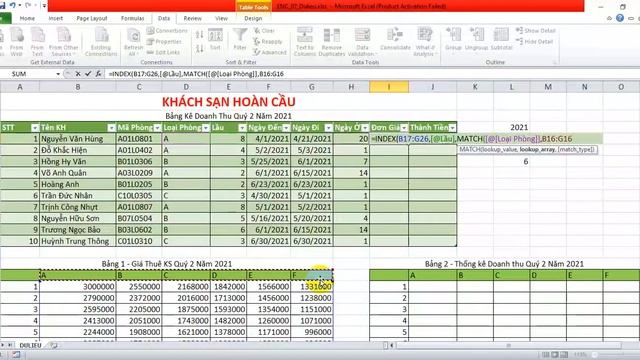The image size is (640, 360).
Task: Open the Review tab
Action: click(x=192, y=18)
